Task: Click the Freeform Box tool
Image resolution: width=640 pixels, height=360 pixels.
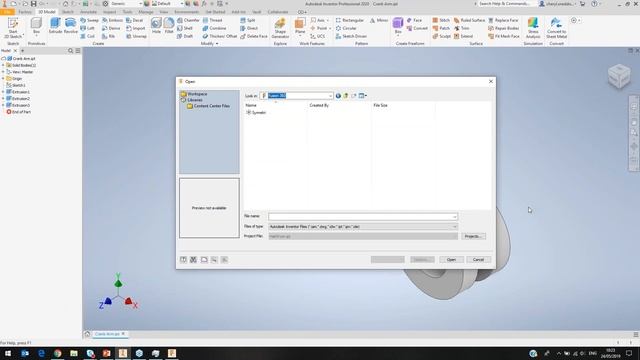Action: click(398, 26)
